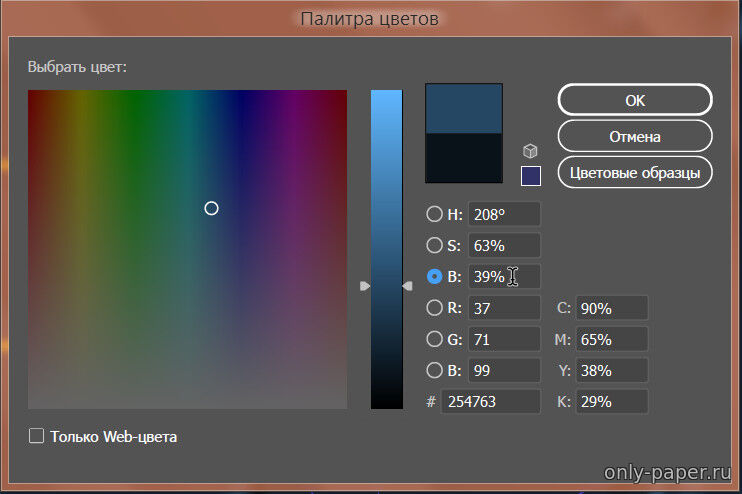
Task: Click the K black percentage field
Action: (611, 402)
